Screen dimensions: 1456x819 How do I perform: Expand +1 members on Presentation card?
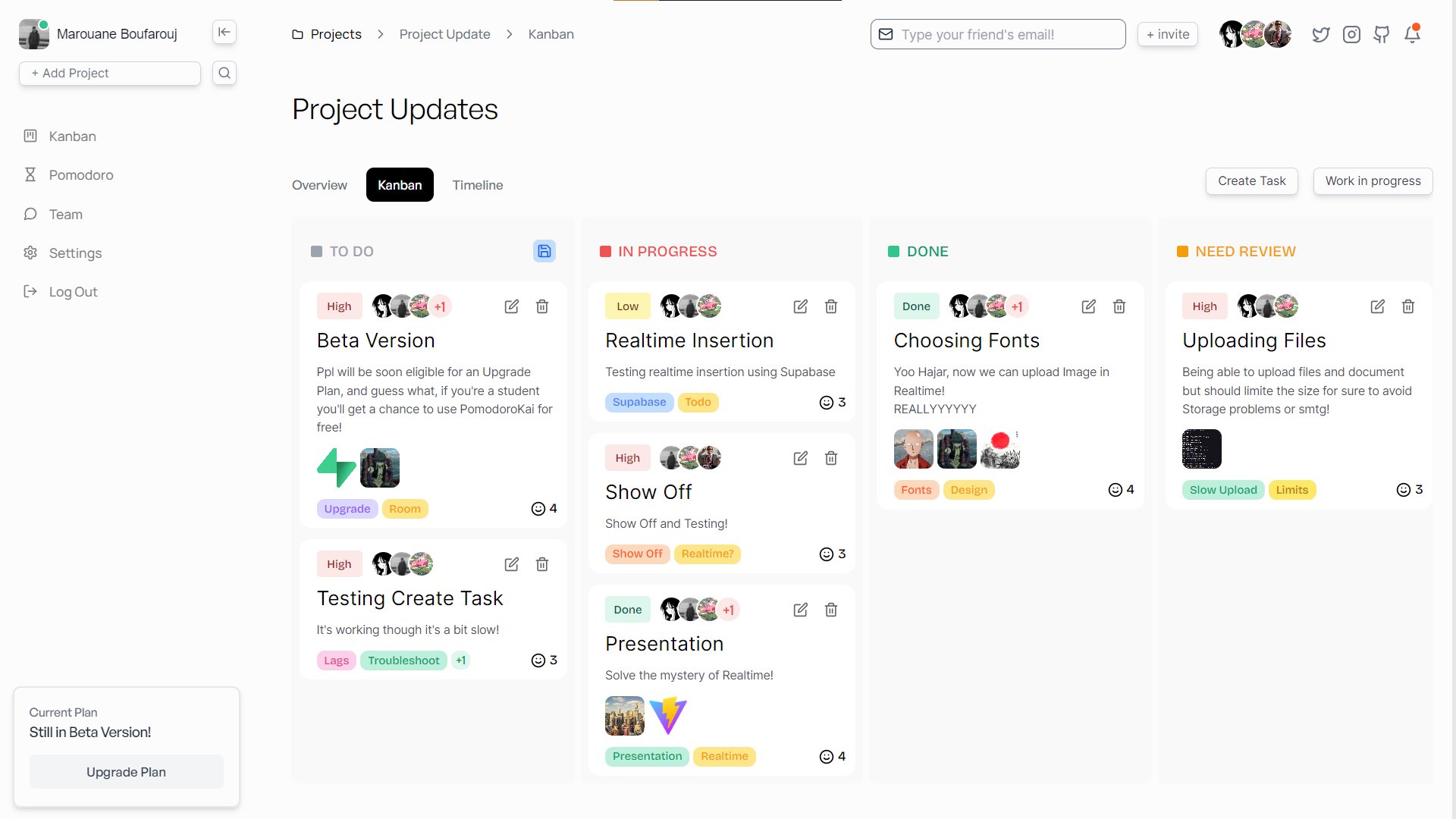click(x=728, y=610)
